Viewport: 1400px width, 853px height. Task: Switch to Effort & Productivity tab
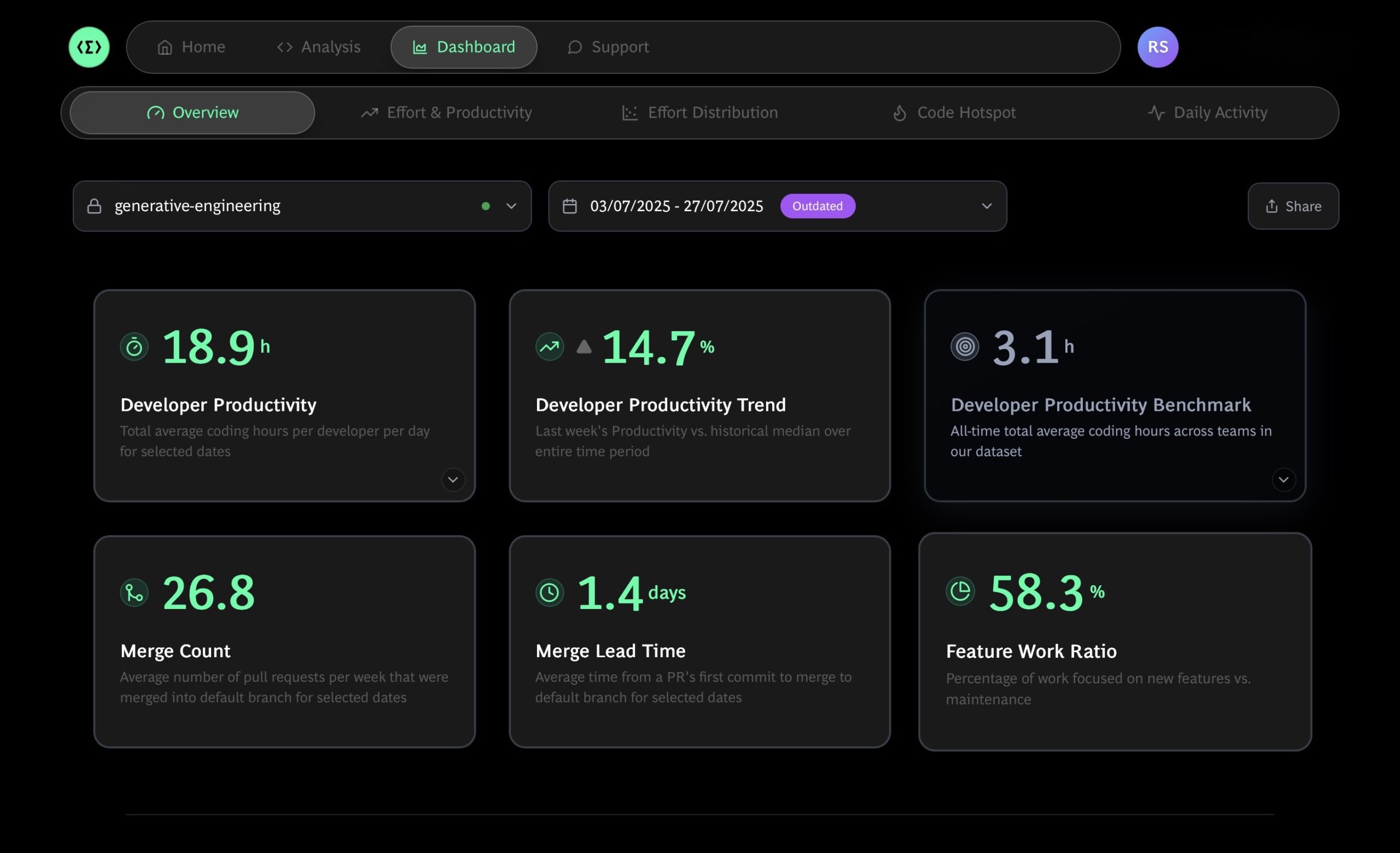(446, 113)
